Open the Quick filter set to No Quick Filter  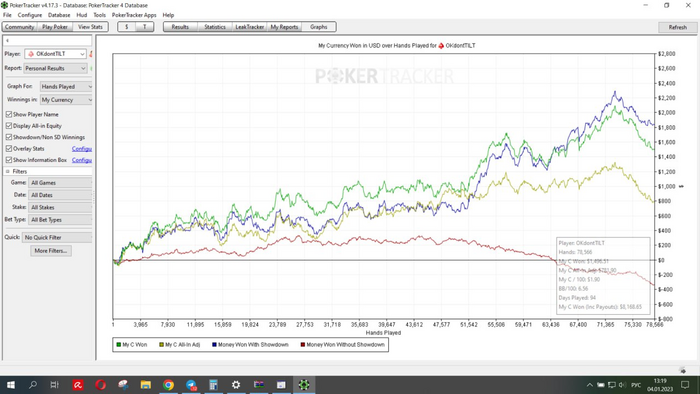pos(57,237)
